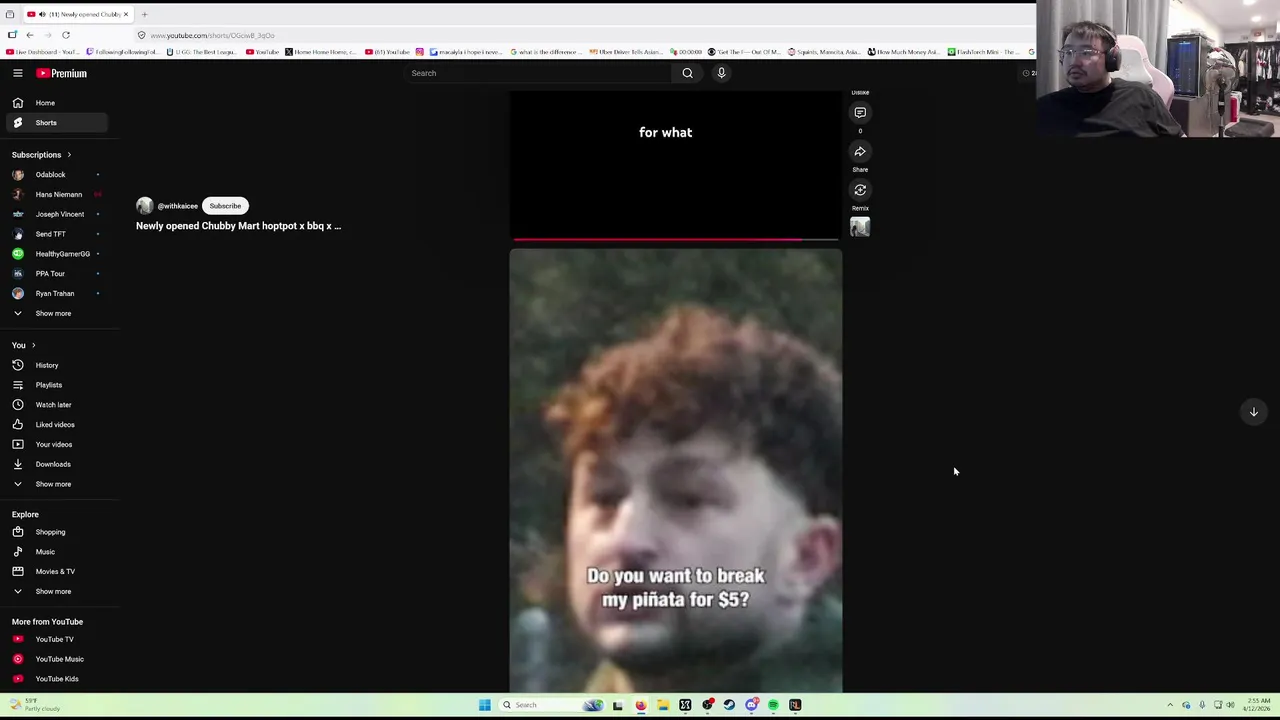Image resolution: width=1280 pixels, height=720 pixels.
Task: Expand the Subscriptions section arrow
Action: (x=69, y=155)
